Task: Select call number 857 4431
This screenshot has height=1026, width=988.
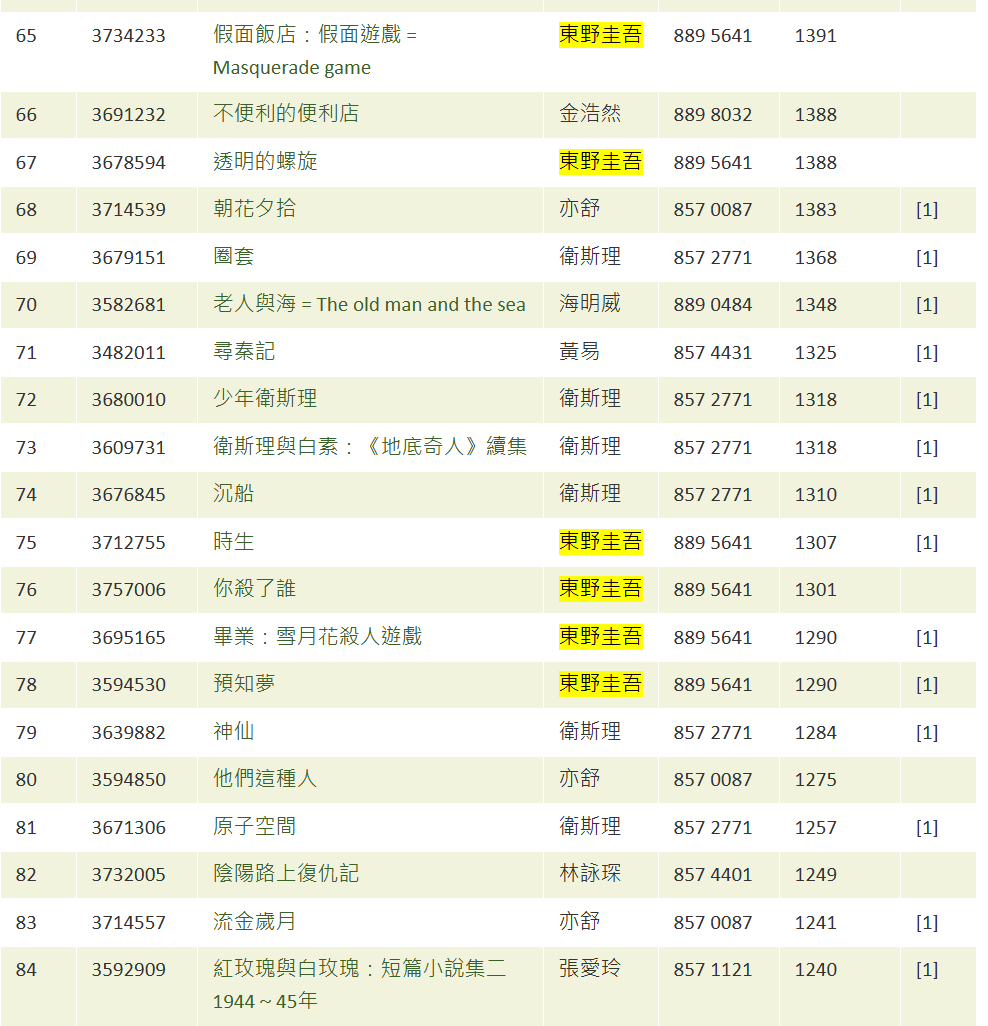Action: (713, 352)
